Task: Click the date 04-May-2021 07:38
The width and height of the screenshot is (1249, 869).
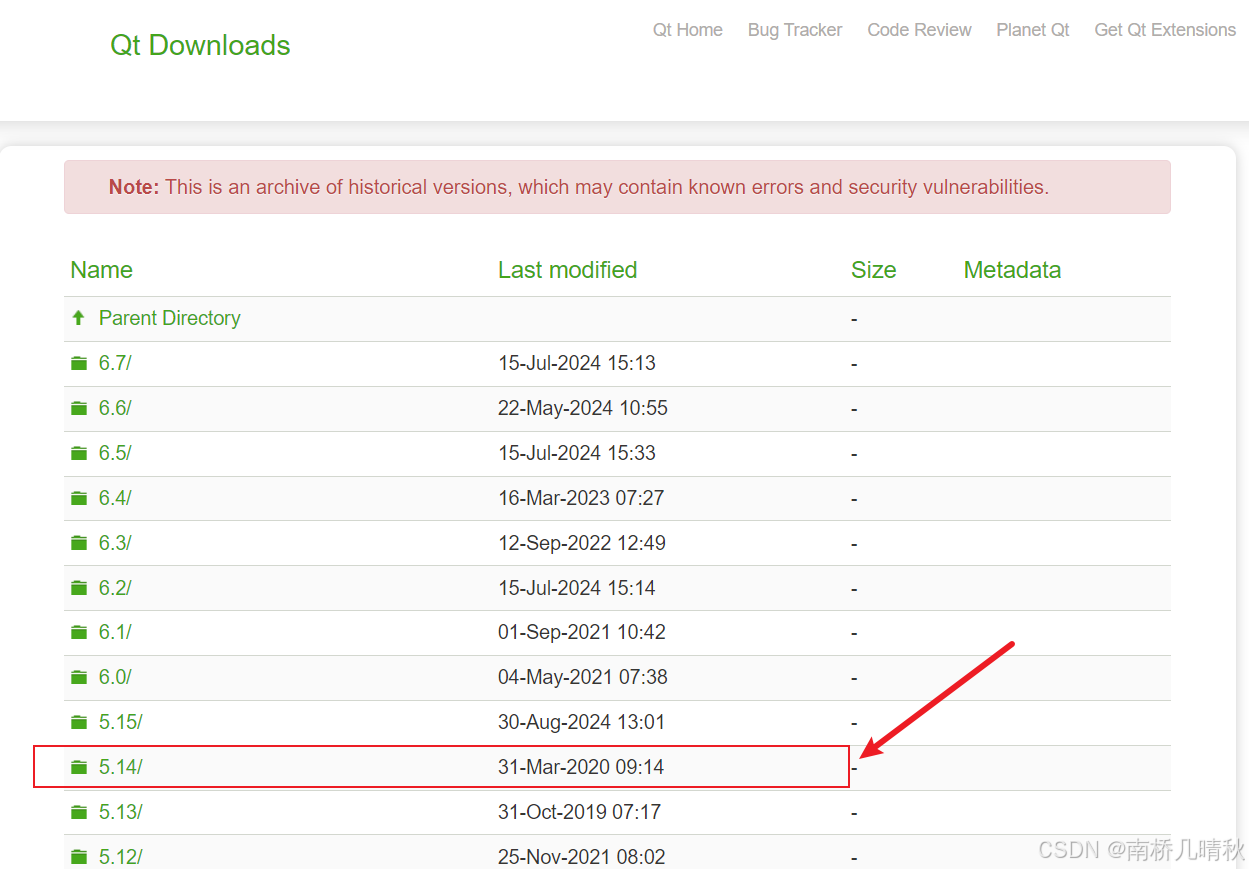Action: [x=583, y=677]
